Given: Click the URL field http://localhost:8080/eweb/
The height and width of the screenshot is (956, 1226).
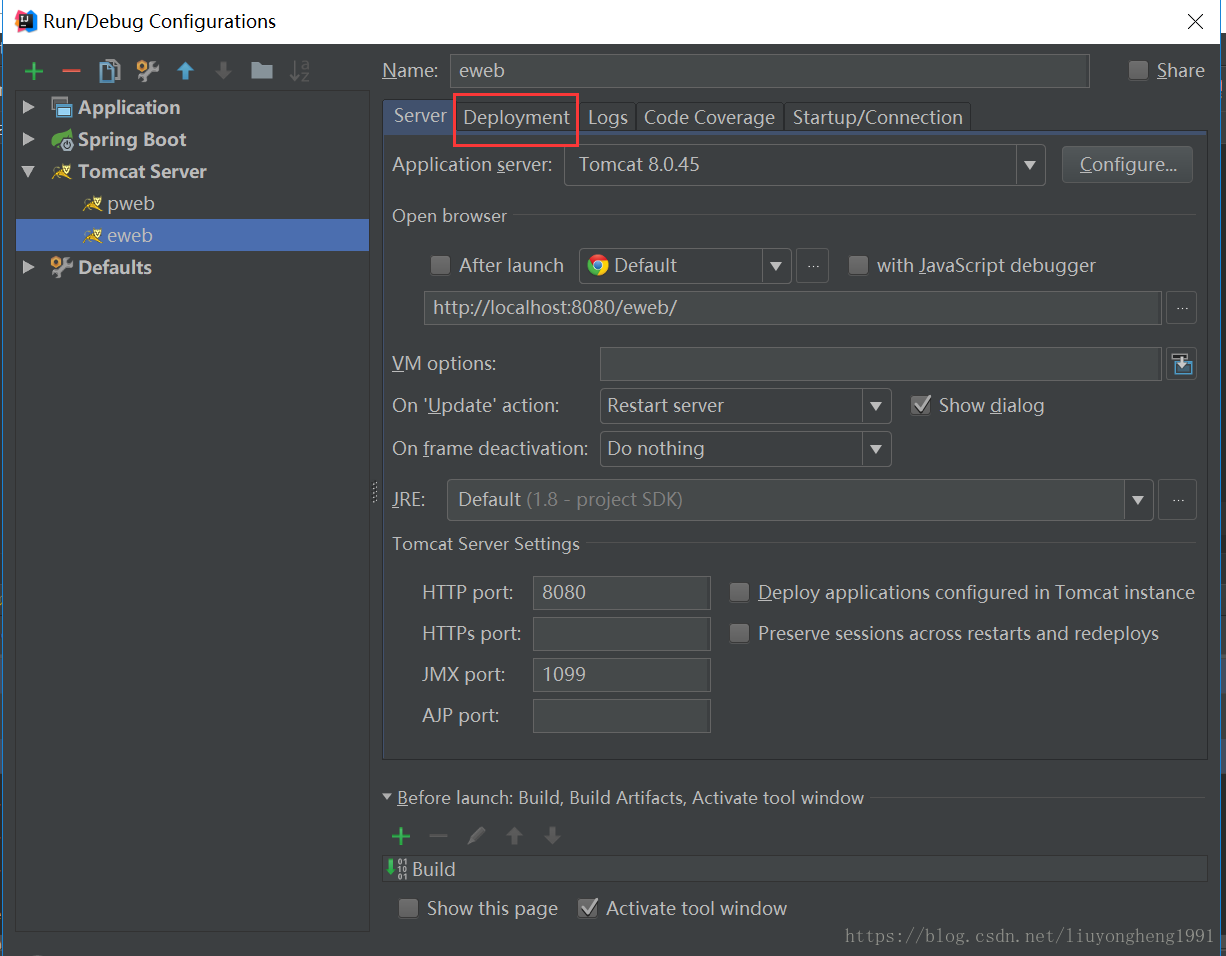Looking at the screenshot, I should pos(792,308).
